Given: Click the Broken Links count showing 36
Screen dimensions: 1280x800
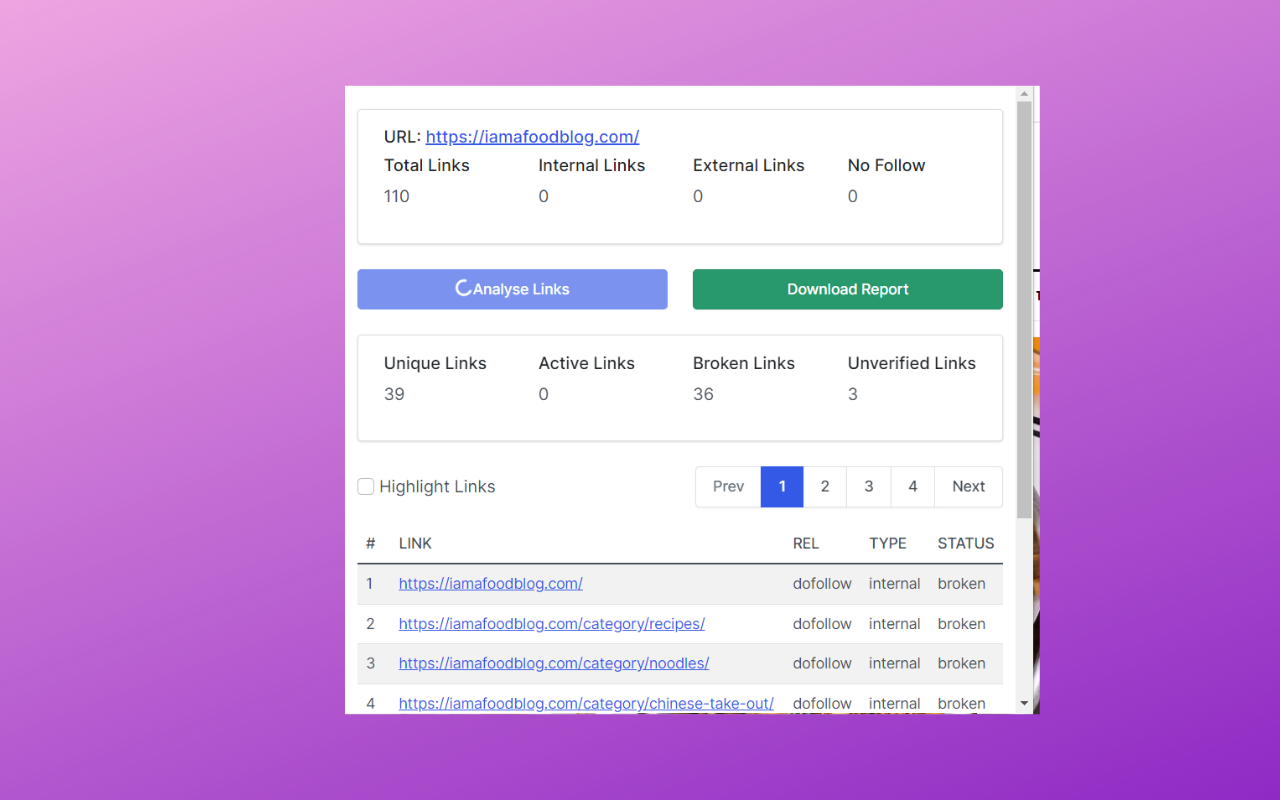Looking at the screenshot, I should (x=703, y=394).
